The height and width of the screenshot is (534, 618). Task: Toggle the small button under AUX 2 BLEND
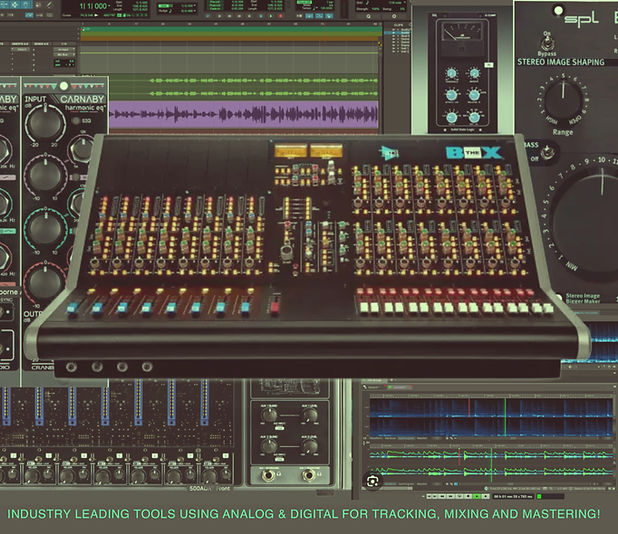279,459
